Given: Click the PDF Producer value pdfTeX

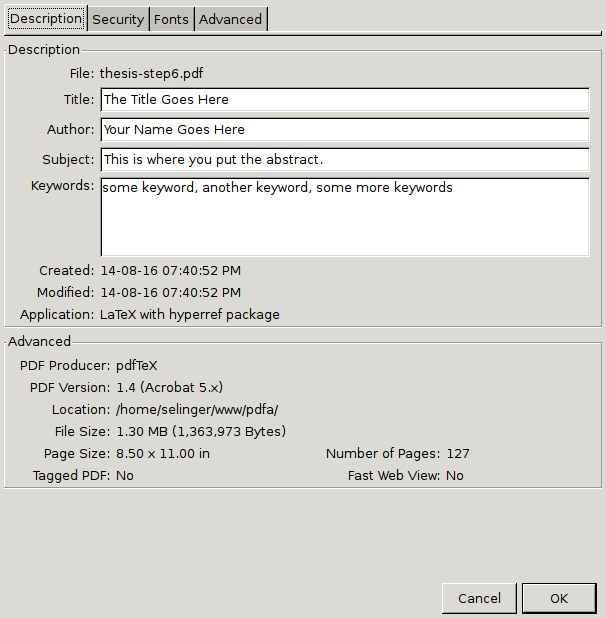Looking at the screenshot, I should point(137,366).
